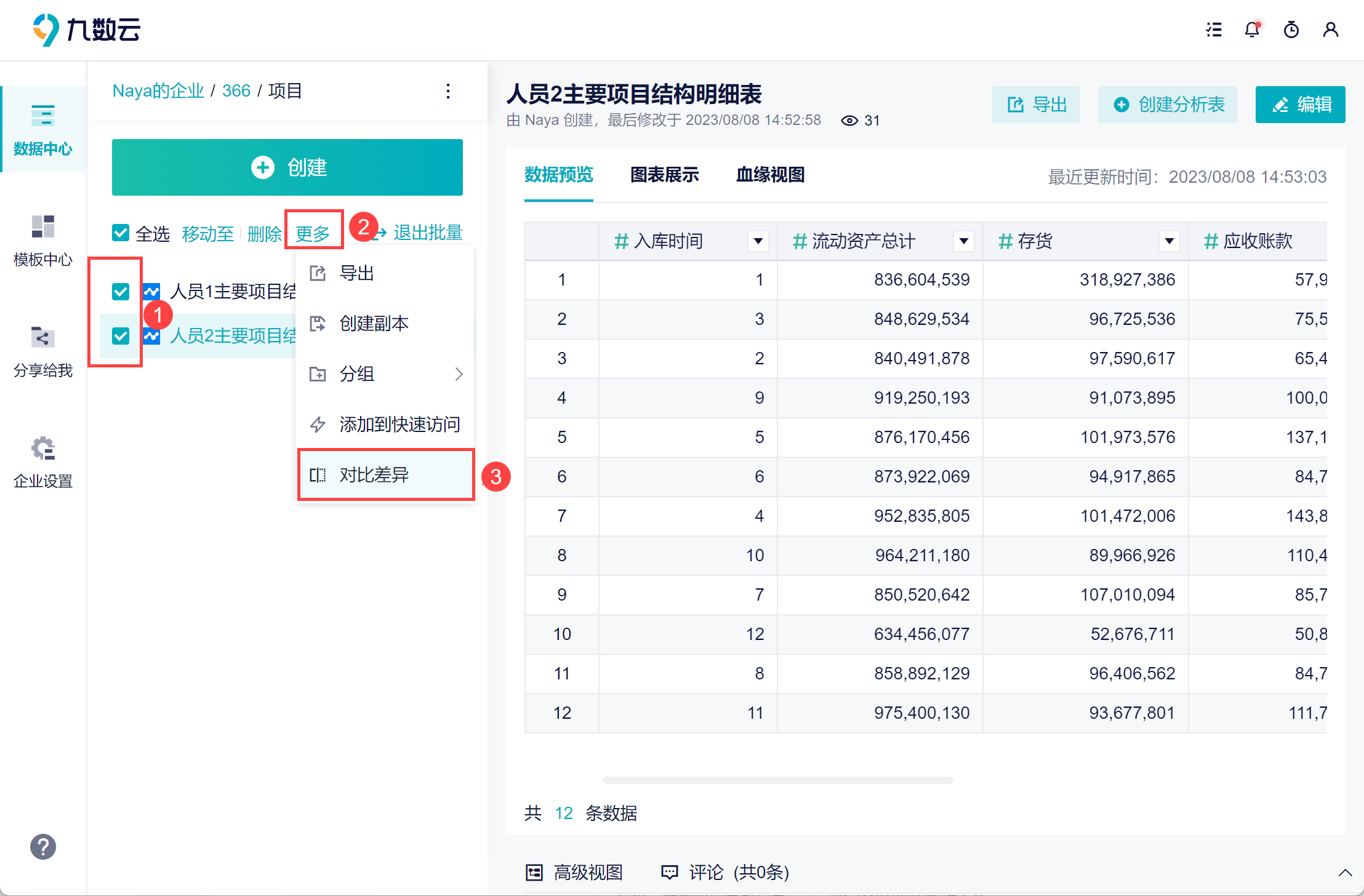Choose 对比差异 in the menu
This screenshot has width=1364, height=896.
click(385, 474)
